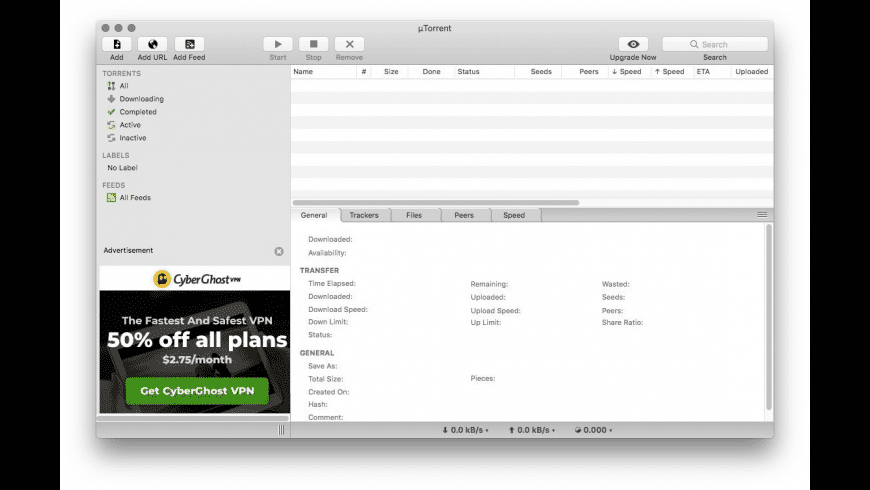Click Get CyberGhost VPN button
This screenshot has width=870, height=490.
point(197,391)
